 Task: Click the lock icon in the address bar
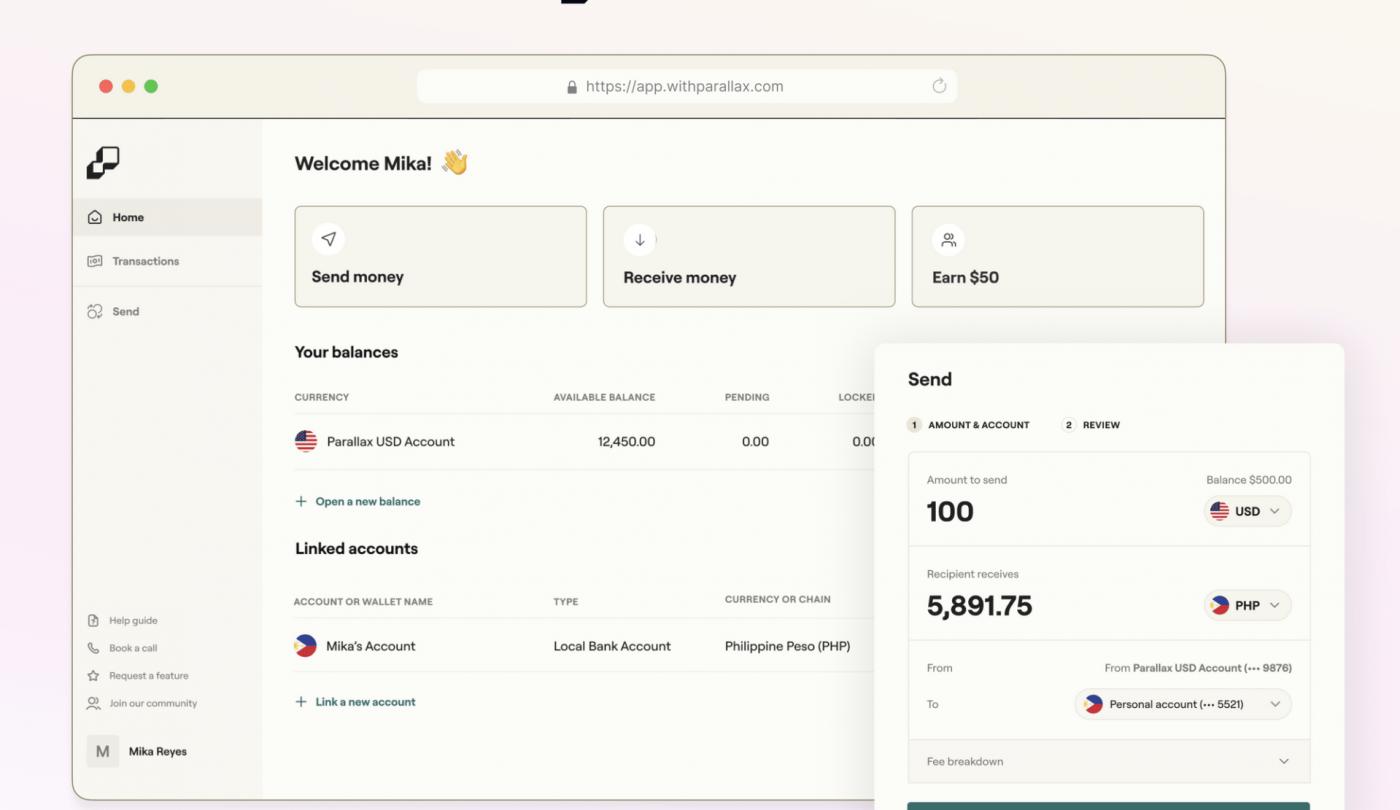[x=572, y=87]
